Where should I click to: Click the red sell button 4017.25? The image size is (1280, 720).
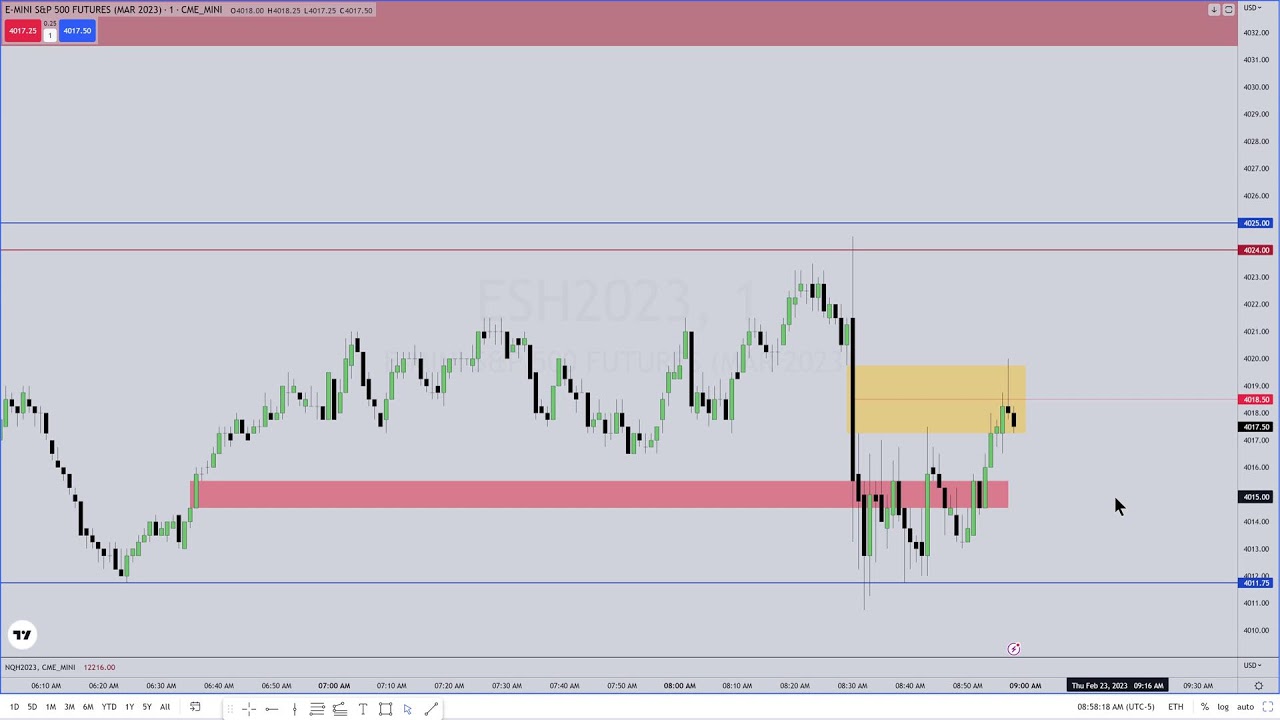22,31
